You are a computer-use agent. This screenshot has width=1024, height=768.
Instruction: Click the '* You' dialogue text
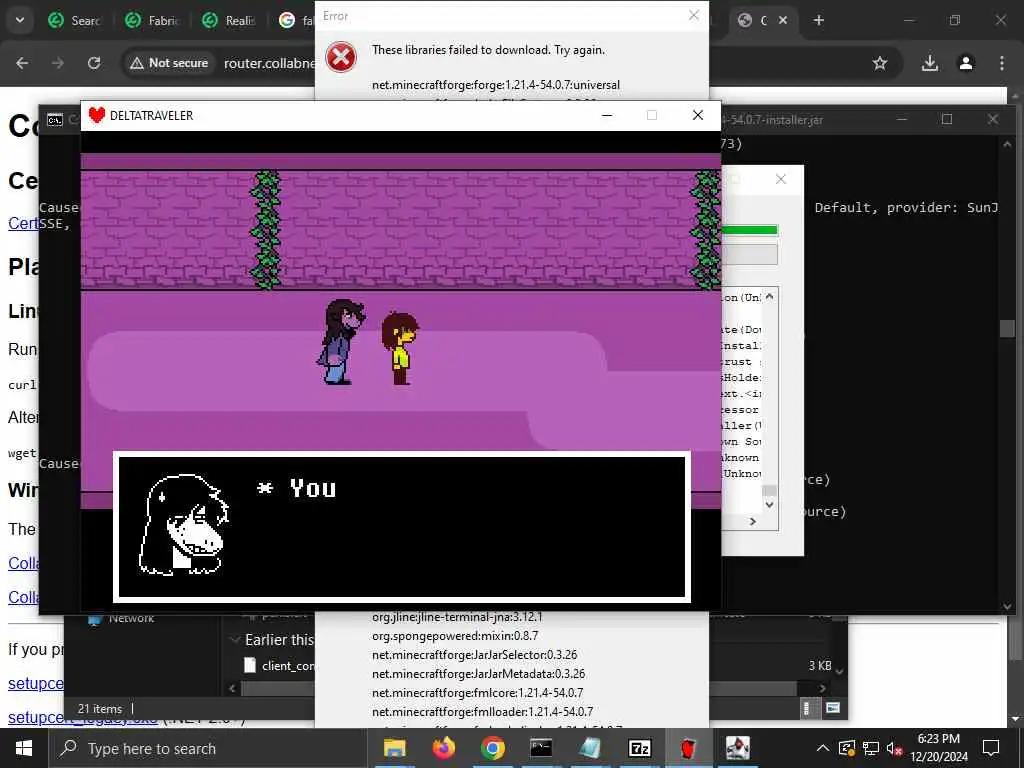coord(297,488)
